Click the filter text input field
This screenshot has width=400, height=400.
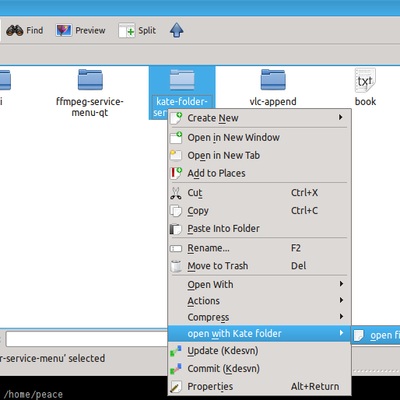pos(87,339)
